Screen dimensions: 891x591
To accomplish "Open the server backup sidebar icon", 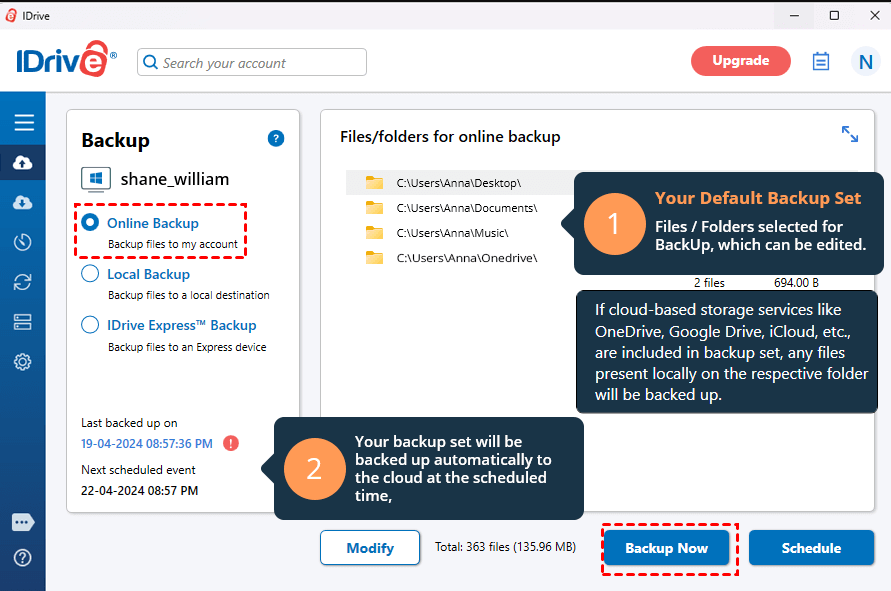I will tap(23, 322).
